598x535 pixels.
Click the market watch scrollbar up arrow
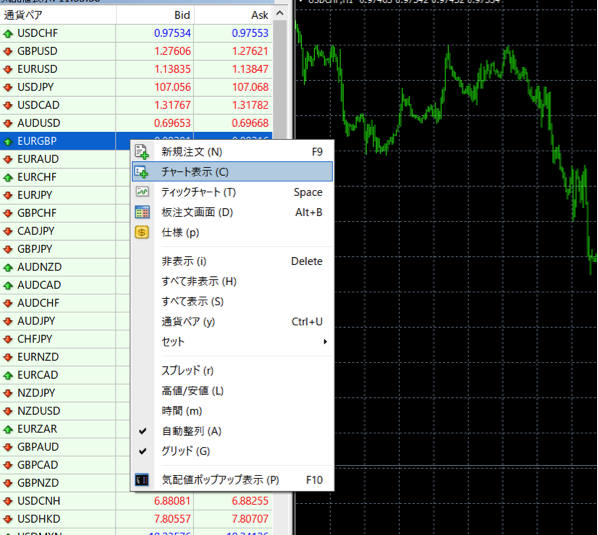point(280,13)
